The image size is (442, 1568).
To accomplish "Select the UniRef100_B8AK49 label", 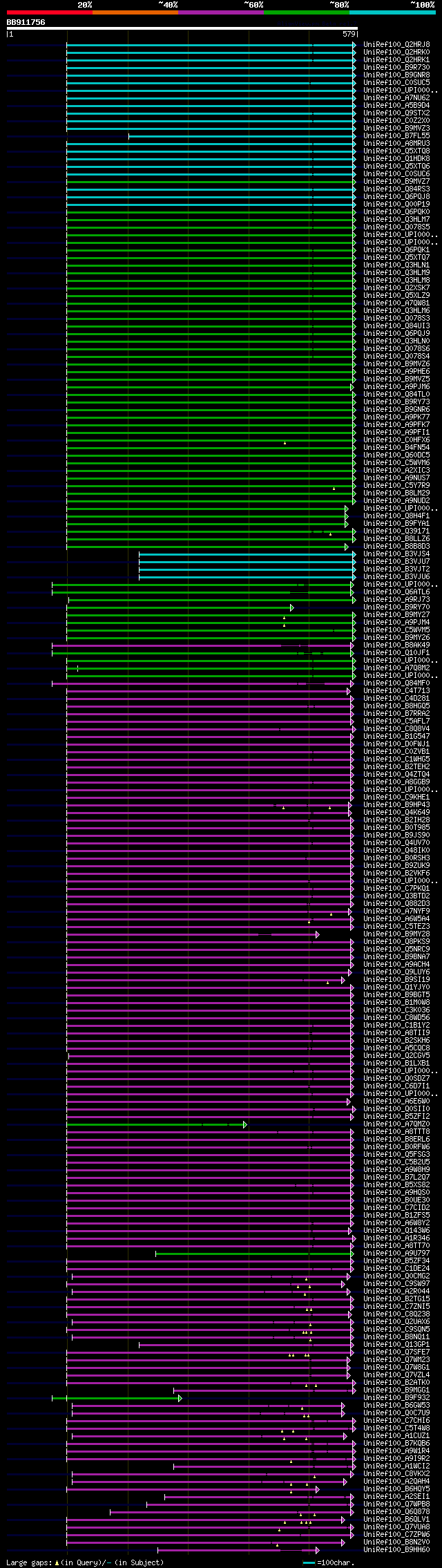I will click(x=396, y=645).
